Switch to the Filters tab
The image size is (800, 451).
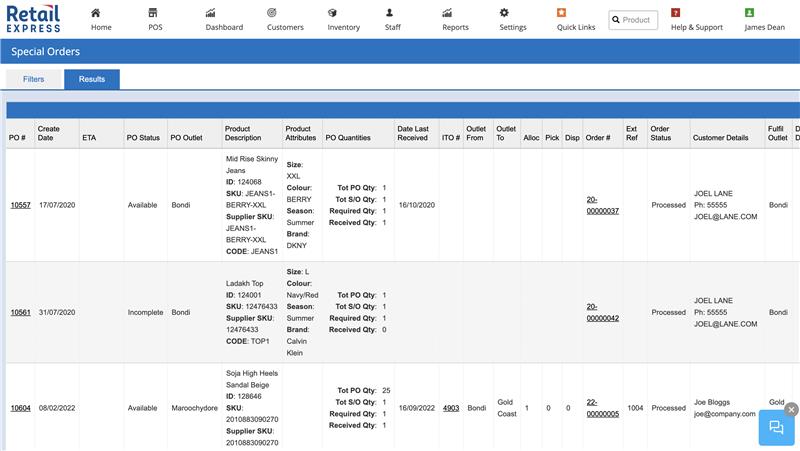pyautogui.click(x=34, y=79)
